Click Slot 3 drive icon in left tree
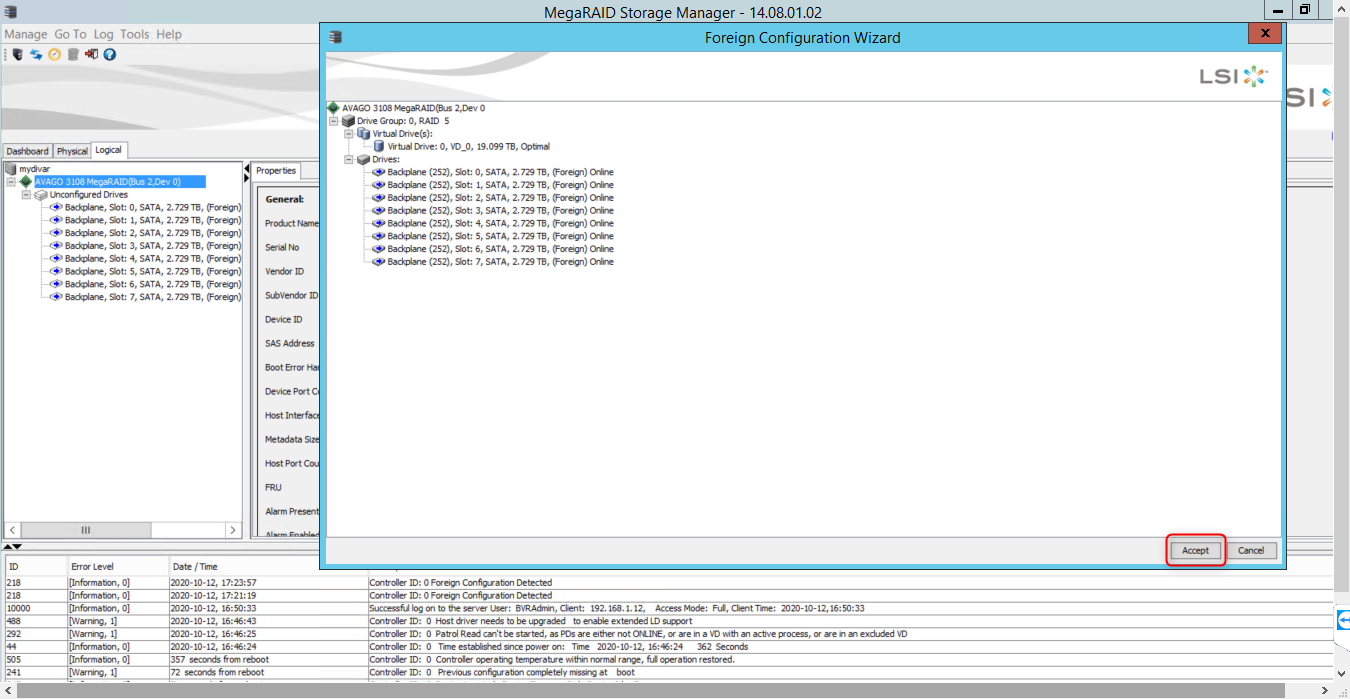 57,246
